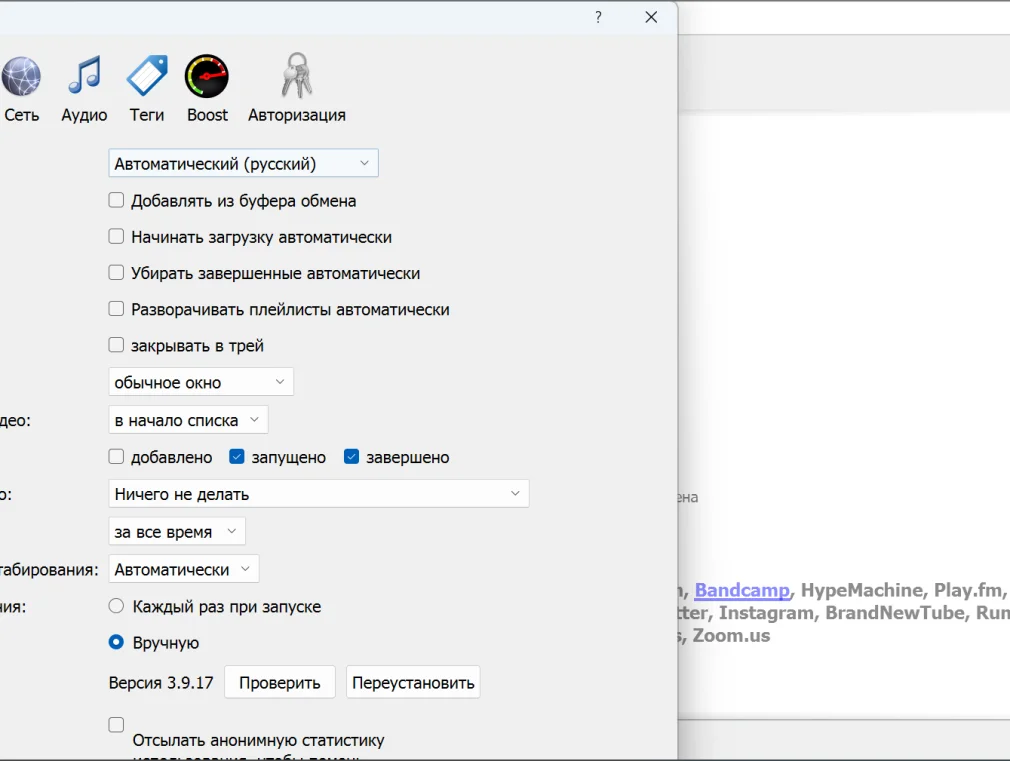1010x761 pixels.
Task: Enable 'Добавлять из буфера обмена' checkbox
Action: click(x=117, y=200)
